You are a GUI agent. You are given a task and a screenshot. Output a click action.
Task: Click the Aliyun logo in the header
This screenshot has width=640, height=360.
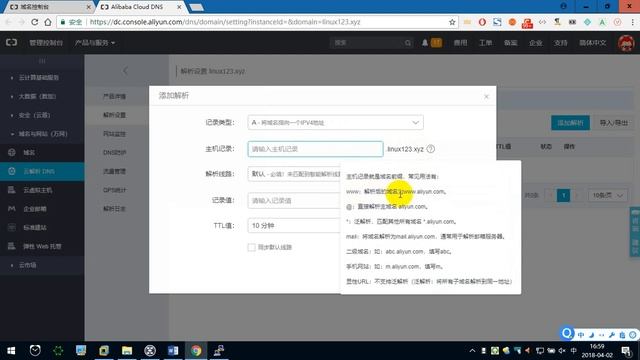click(x=11, y=42)
